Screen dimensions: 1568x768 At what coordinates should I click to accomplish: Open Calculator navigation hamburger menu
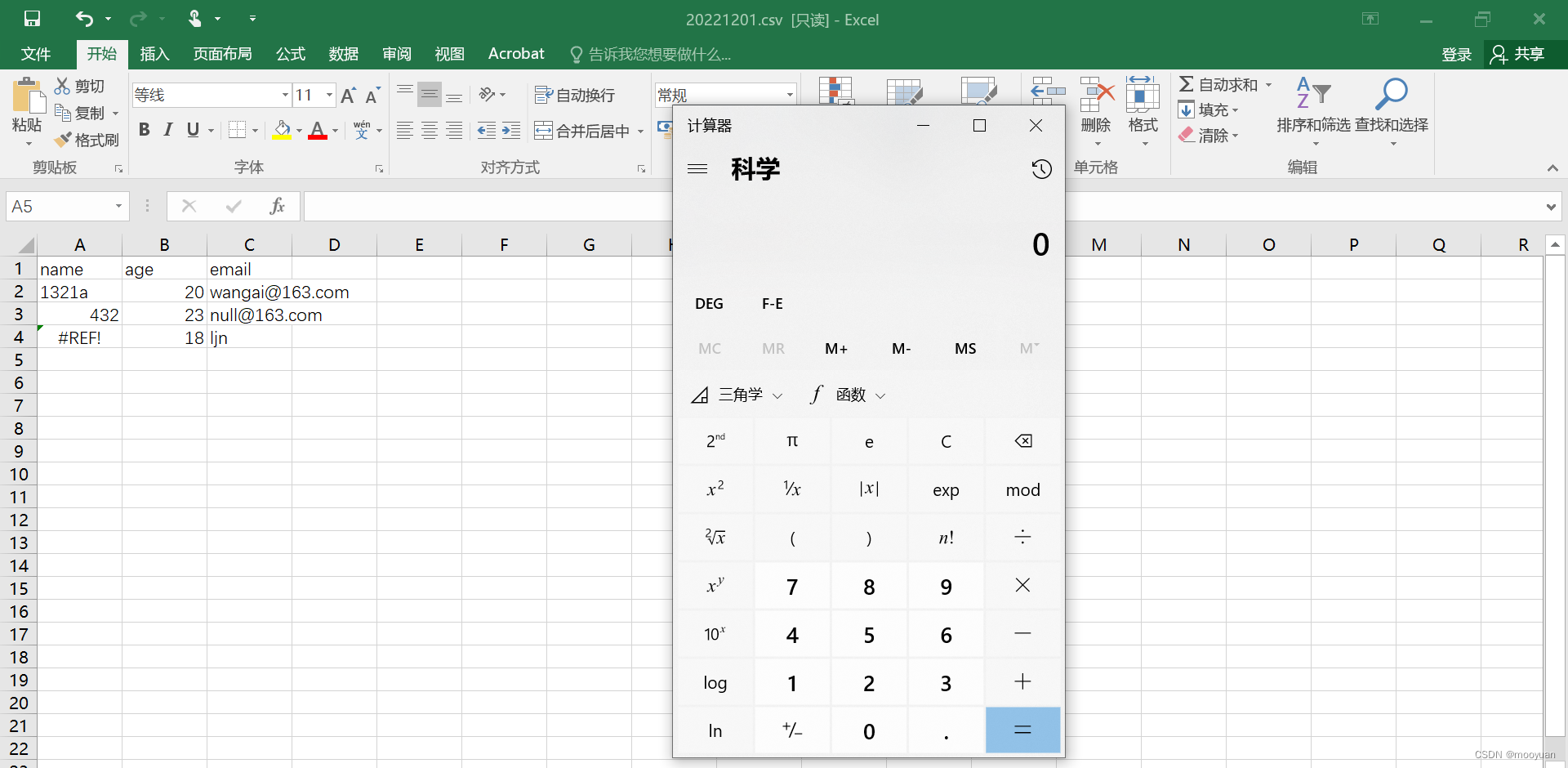pos(697,169)
